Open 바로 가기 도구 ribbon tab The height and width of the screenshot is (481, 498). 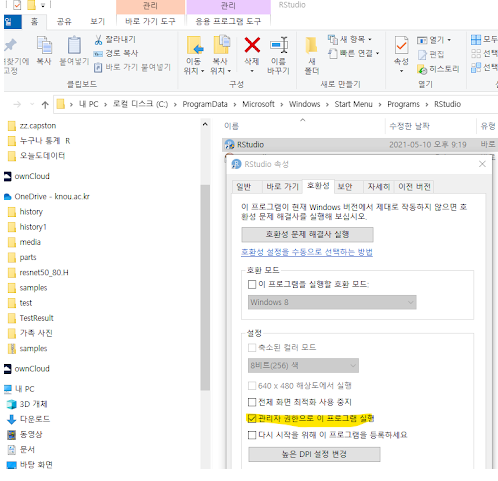150,22
